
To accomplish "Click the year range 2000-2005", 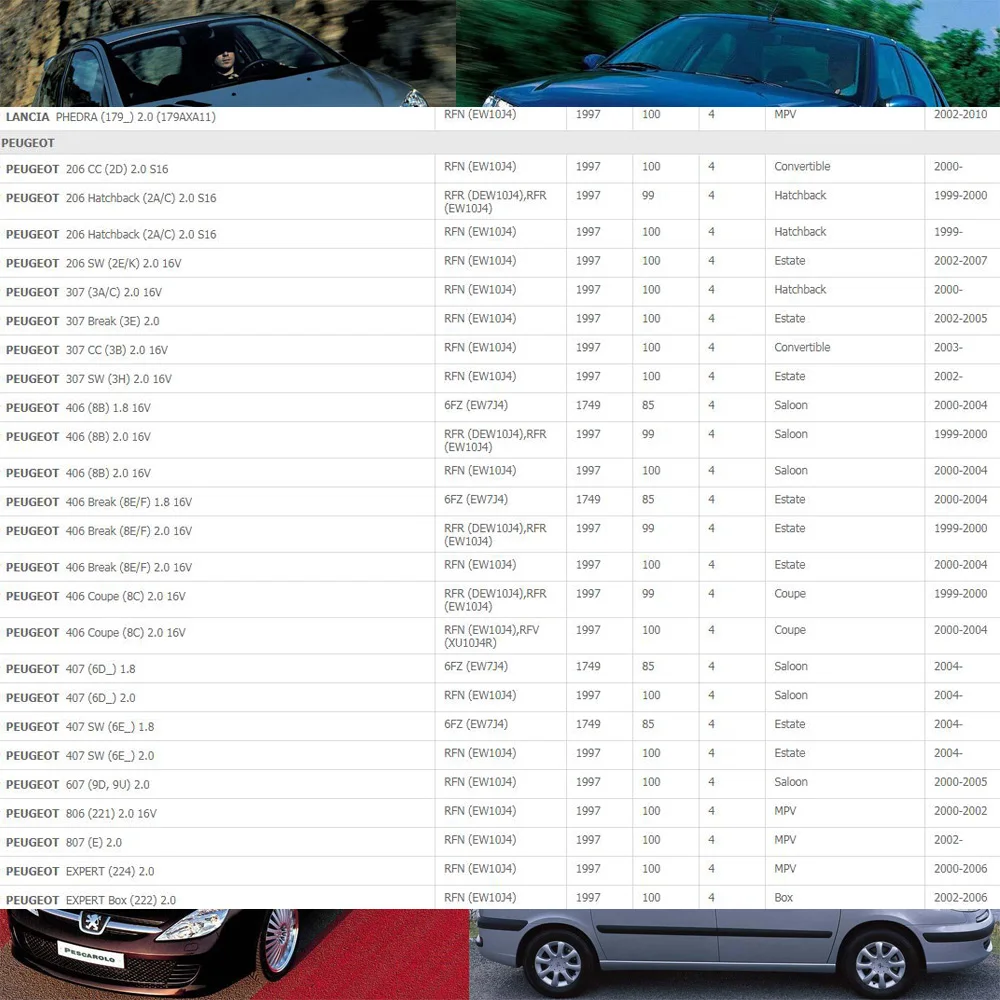I will click(960, 781).
